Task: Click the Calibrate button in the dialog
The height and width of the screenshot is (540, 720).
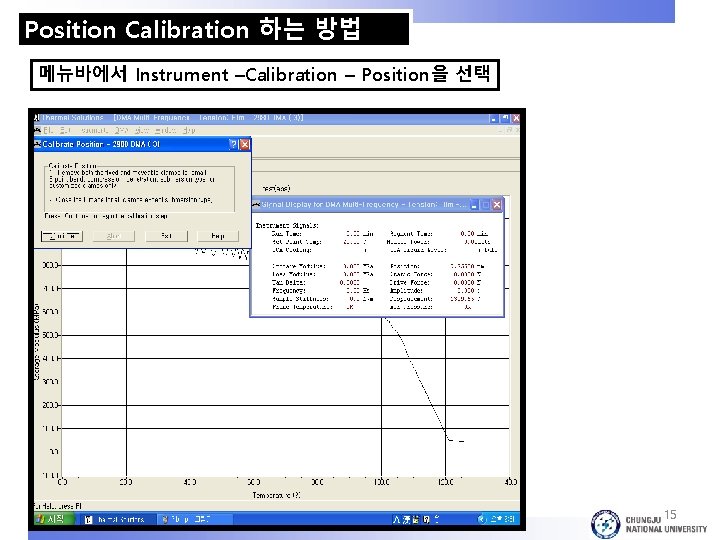Action: tap(62, 236)
